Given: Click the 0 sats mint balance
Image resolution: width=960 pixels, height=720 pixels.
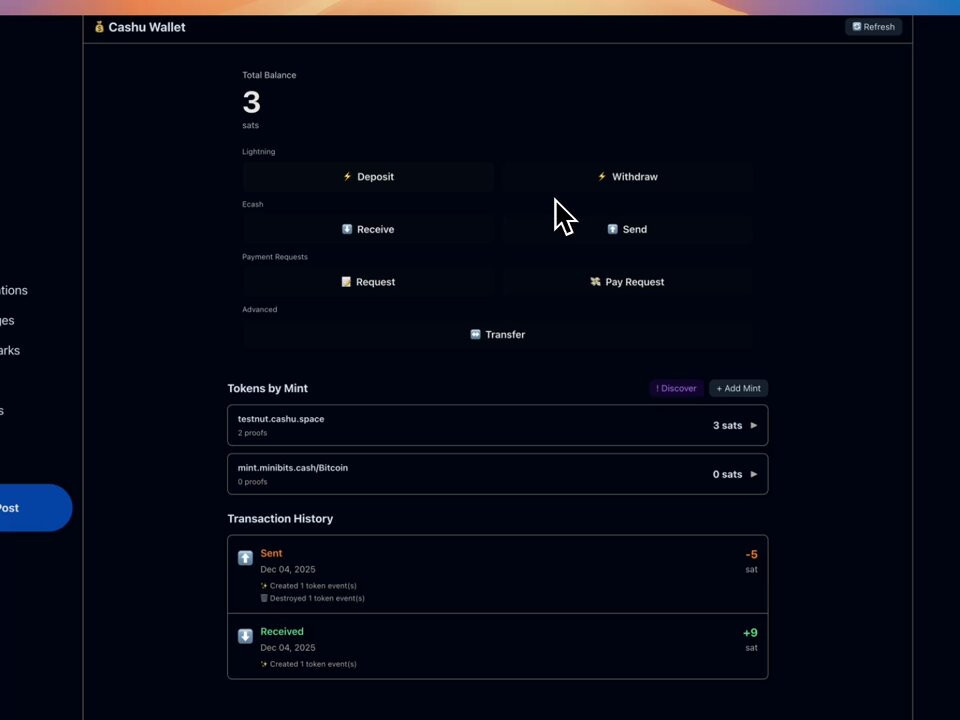Looking at the screenshot, I should pos(727,474).
